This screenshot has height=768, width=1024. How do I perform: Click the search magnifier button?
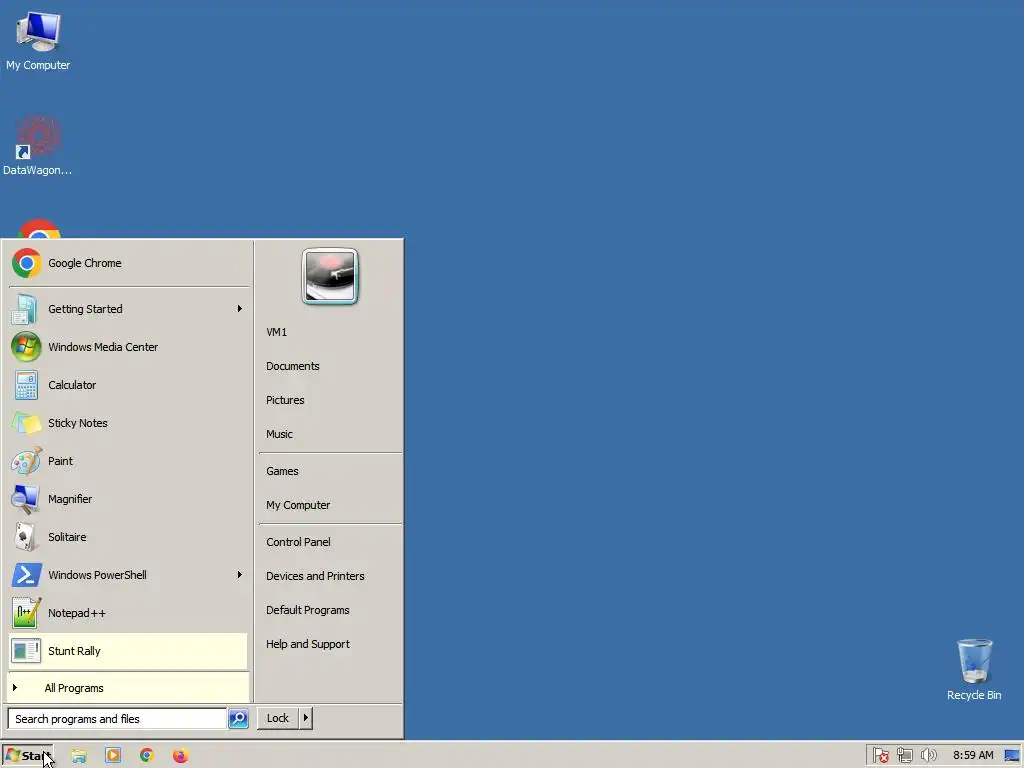pyautogui.click(x=238, y=718)
